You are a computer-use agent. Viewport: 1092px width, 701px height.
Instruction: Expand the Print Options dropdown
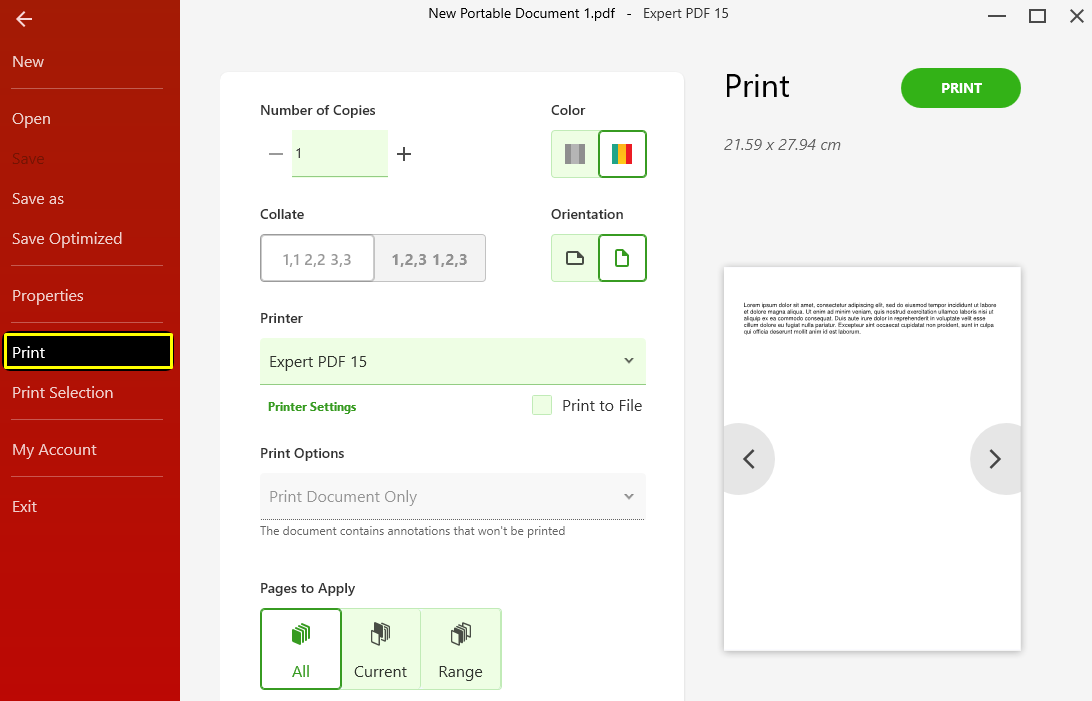(453, 496)
